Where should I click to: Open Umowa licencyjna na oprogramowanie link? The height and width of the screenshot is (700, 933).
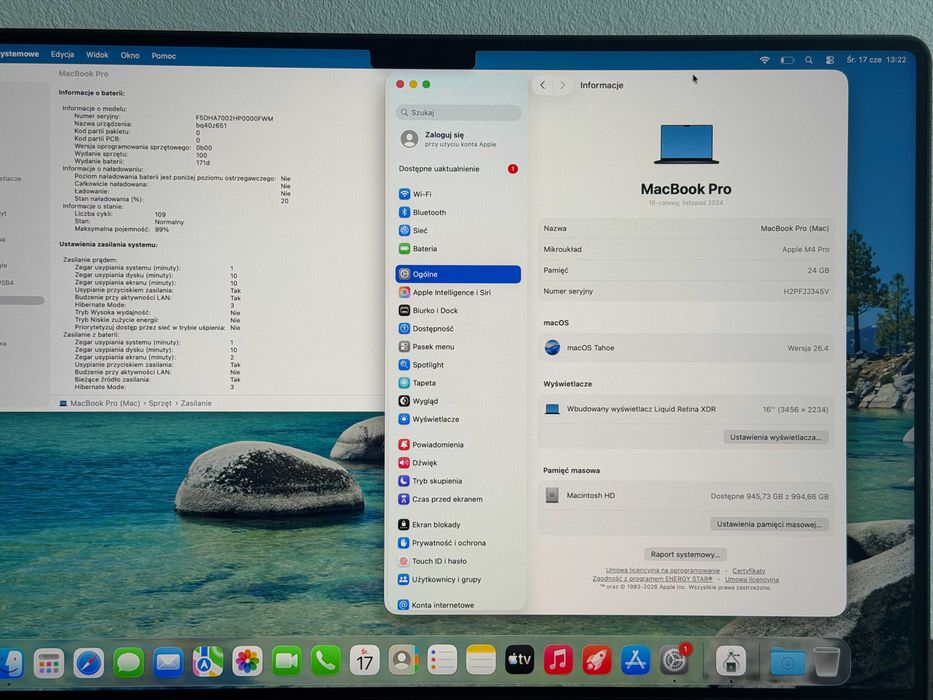pos(662,570)
